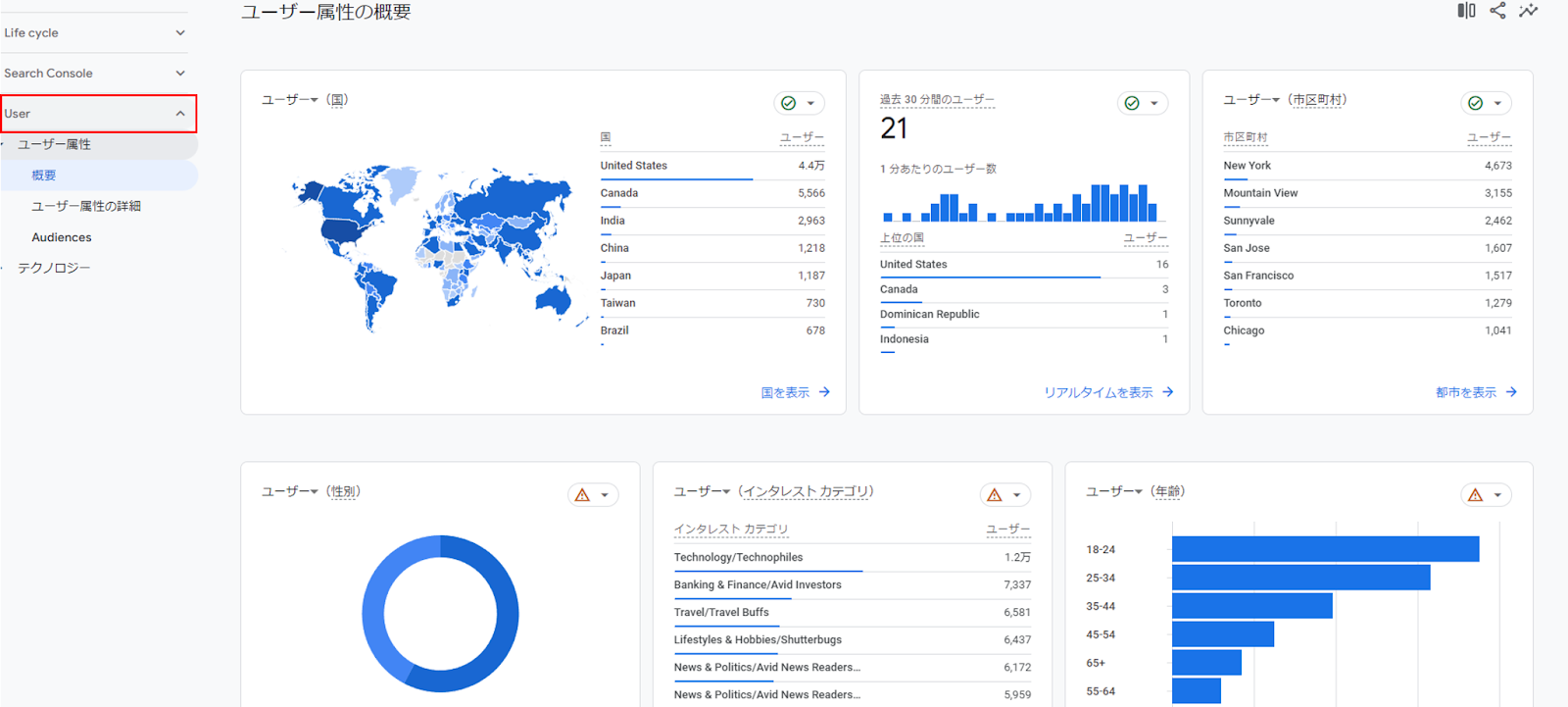
Task: Click the Japan country row
Action: (712, 276)
